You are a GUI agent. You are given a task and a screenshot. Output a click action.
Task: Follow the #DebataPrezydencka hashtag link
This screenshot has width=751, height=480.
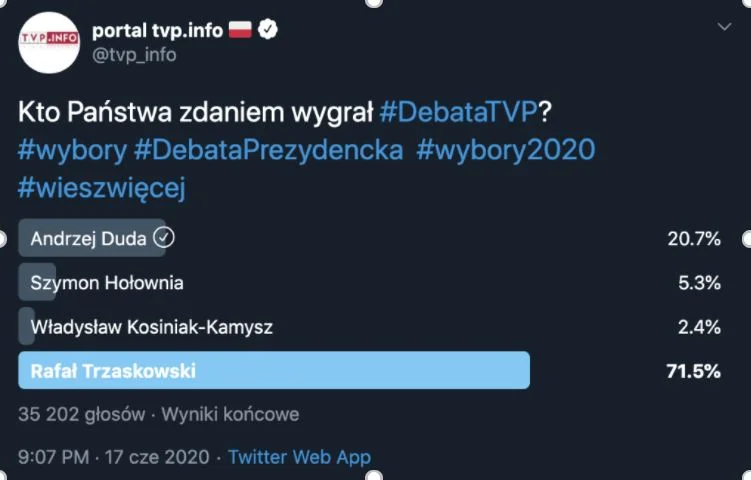pos(269,150)
